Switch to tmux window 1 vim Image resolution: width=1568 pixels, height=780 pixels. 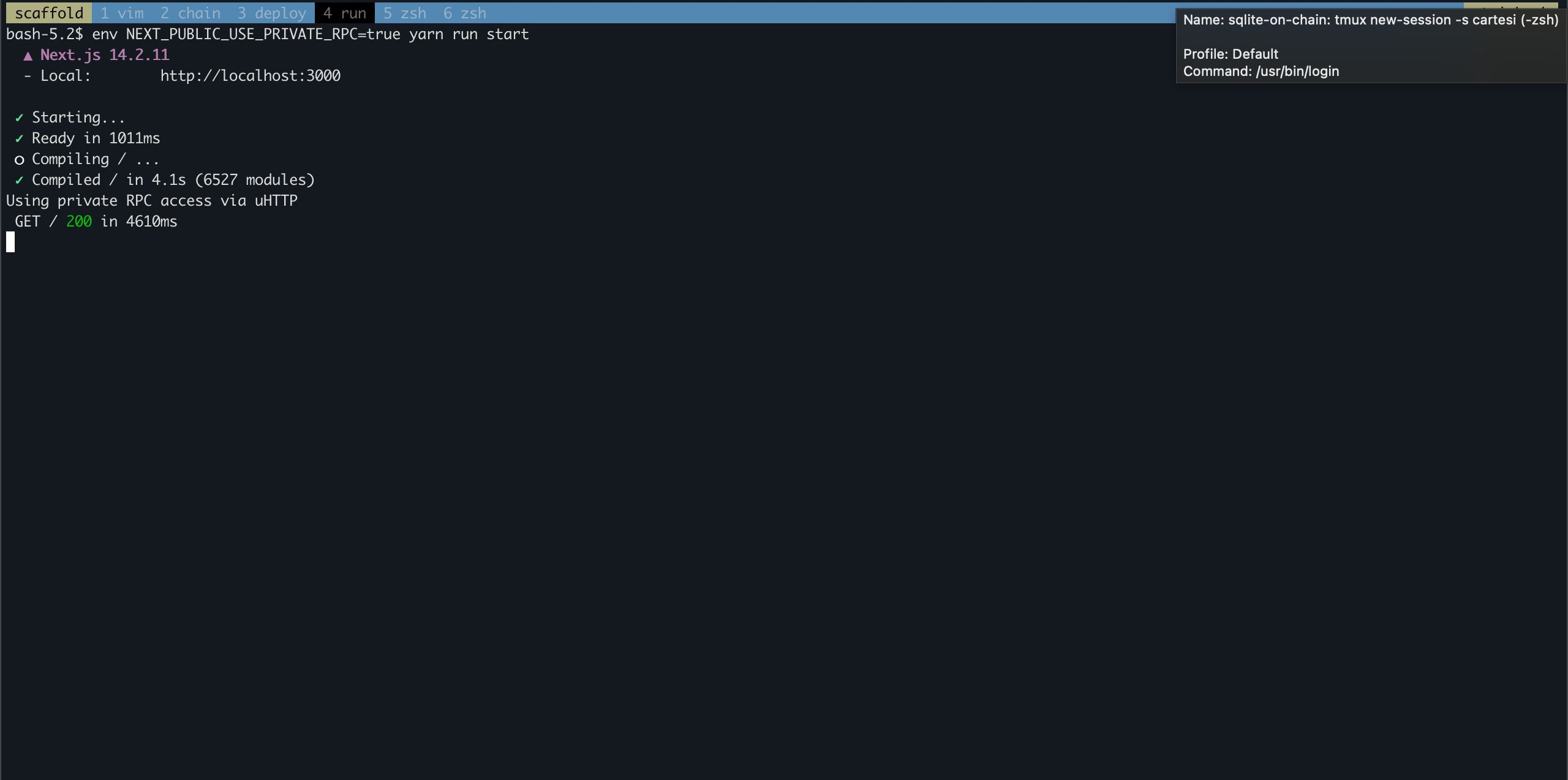click(122, 13)
